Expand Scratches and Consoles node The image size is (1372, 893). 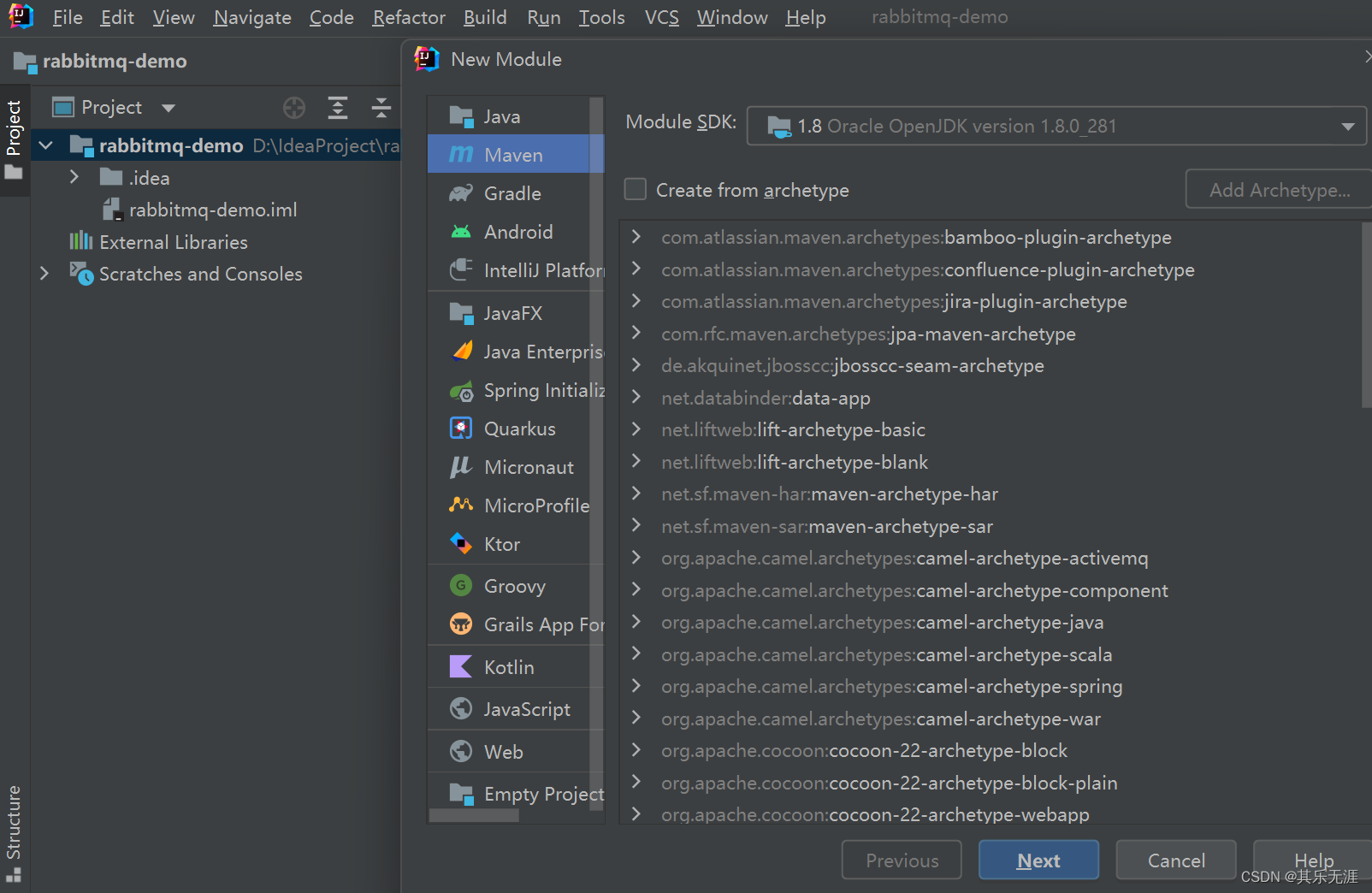tap(44, 274)
